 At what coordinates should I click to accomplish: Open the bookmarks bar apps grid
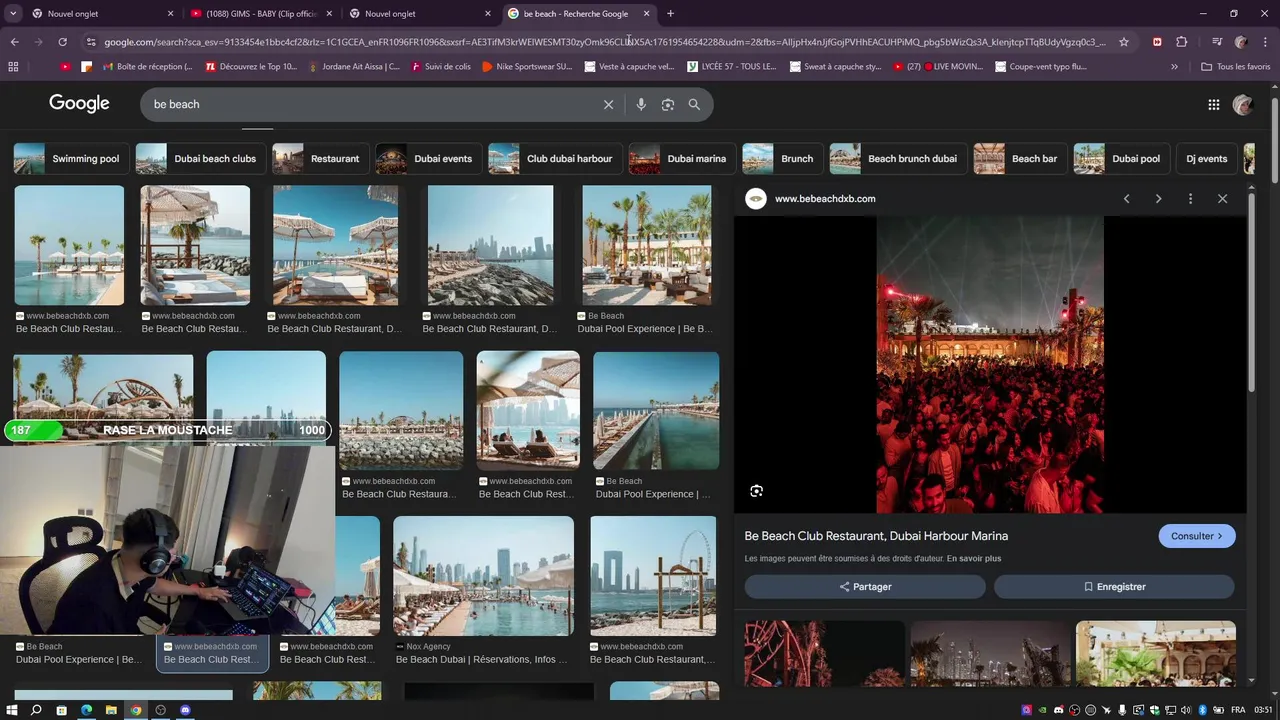[x=13, y=67]
